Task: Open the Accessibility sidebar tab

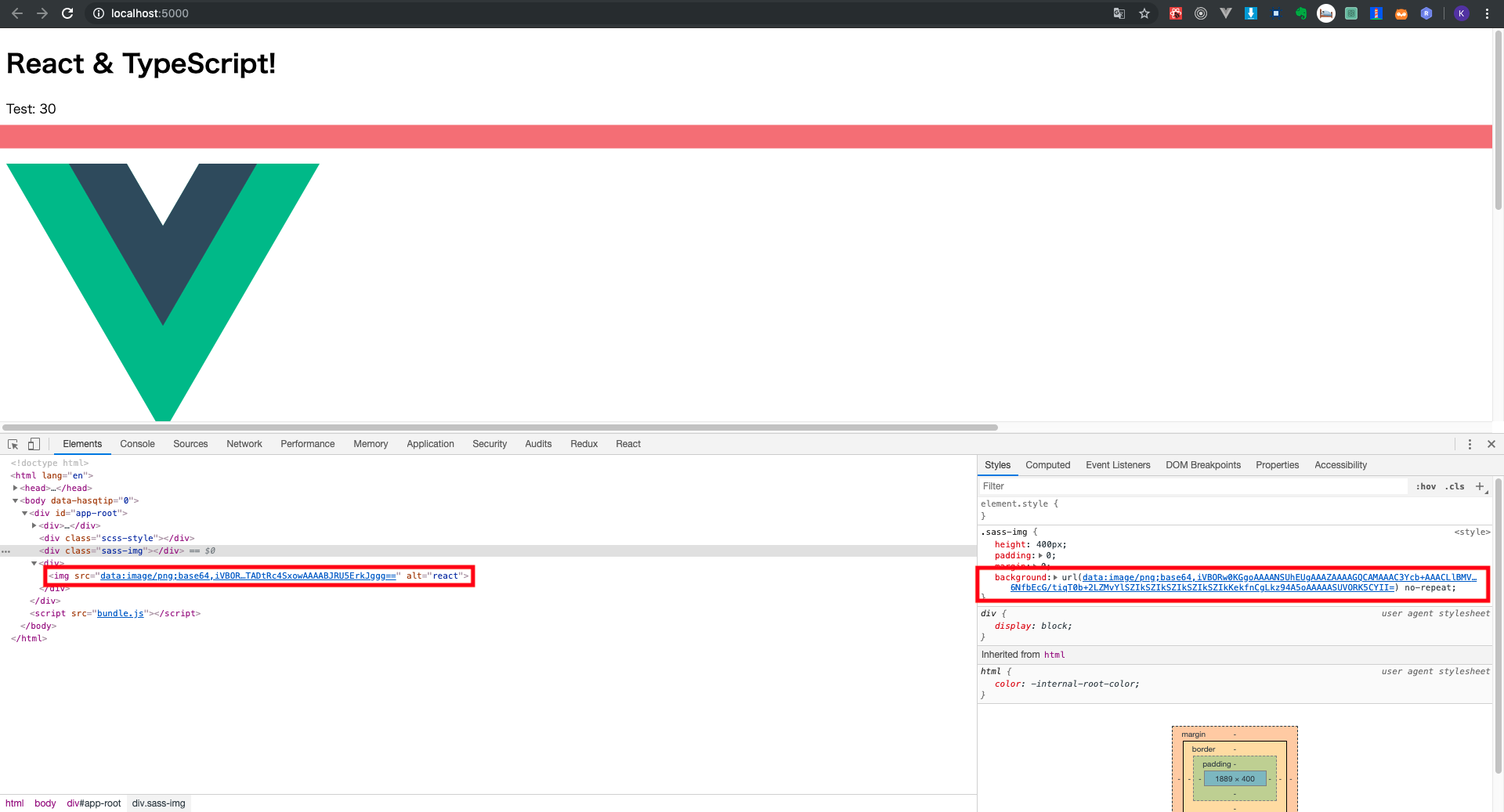Action: [1340, 465]
